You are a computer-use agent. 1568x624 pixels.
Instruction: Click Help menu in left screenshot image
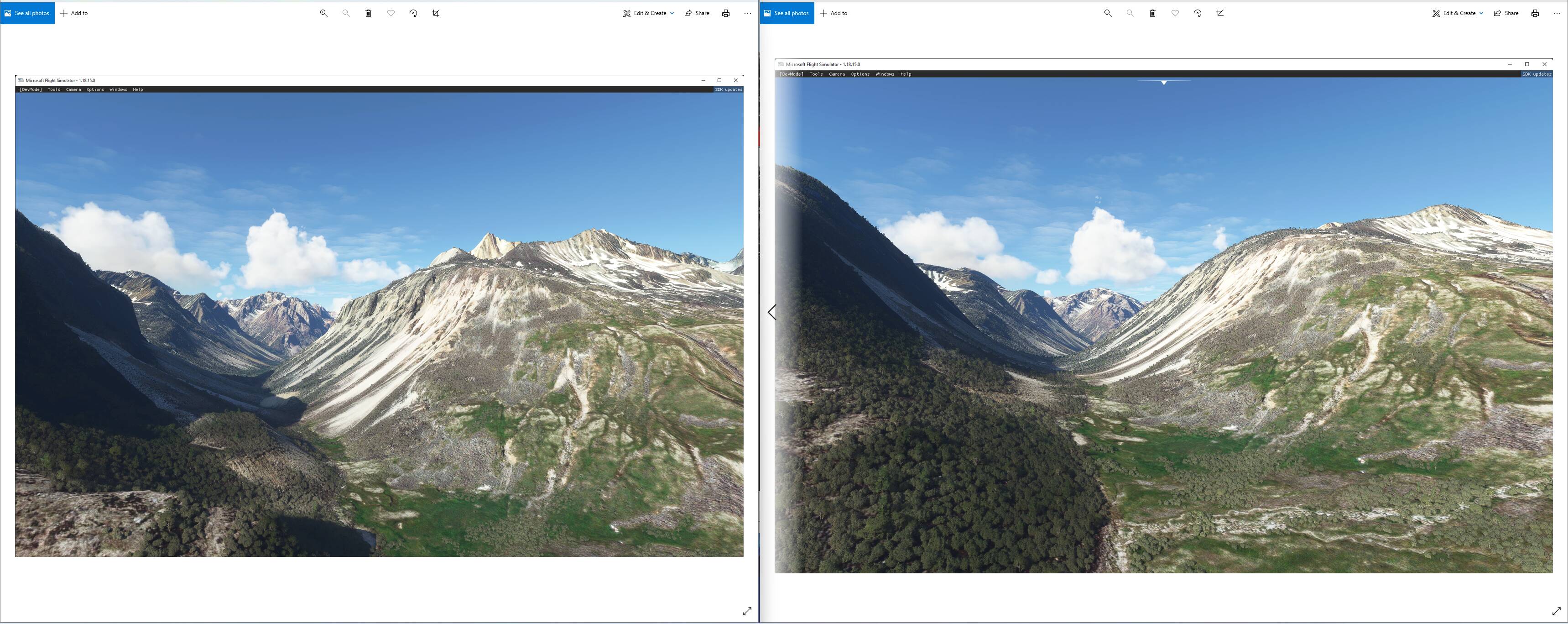click(138, 89)
